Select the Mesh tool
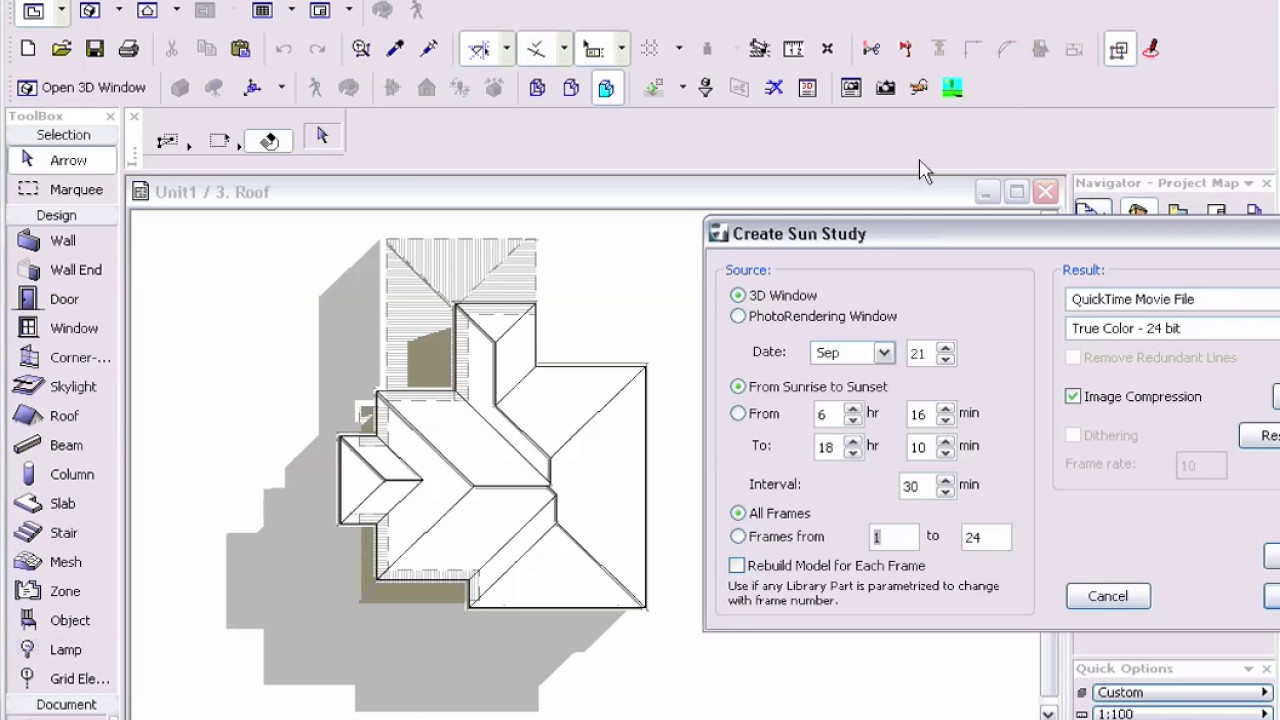The image size is (1280, 720). pos(62,562)
